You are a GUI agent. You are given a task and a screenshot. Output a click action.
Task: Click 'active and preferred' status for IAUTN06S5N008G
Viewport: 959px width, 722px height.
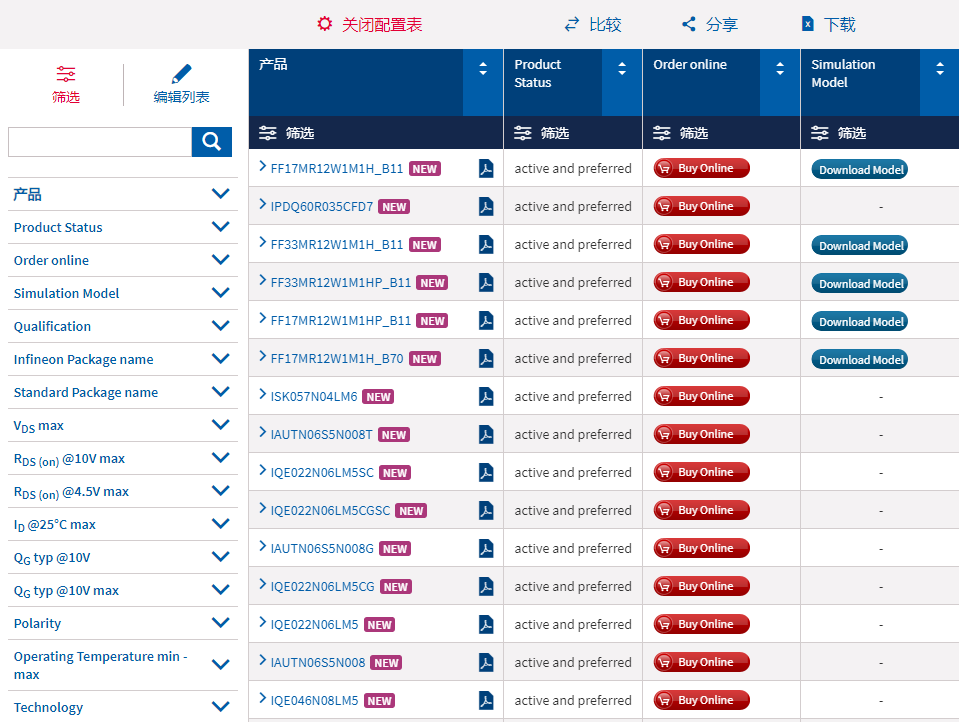pos(573,548)
